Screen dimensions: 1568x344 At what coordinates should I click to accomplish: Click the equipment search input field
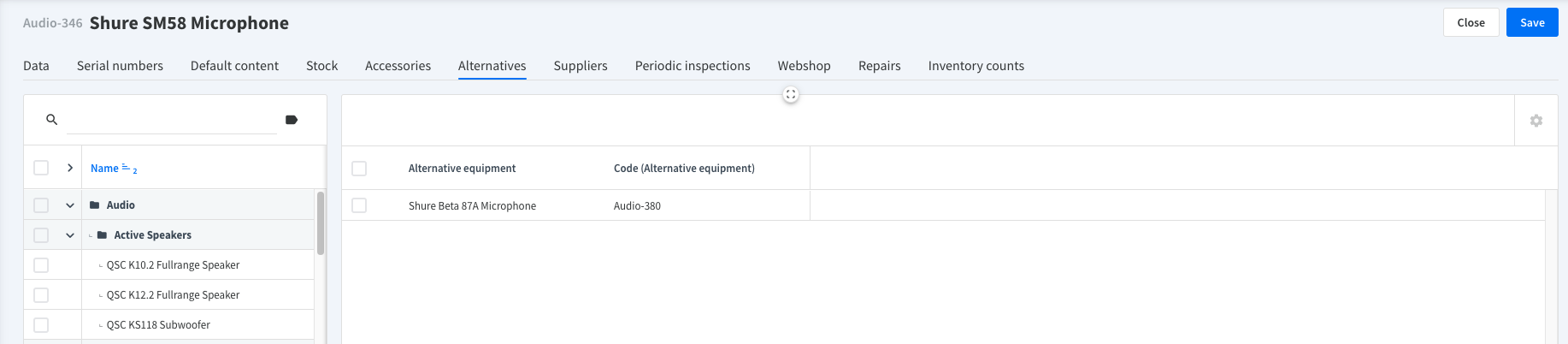tap(172, 120)
